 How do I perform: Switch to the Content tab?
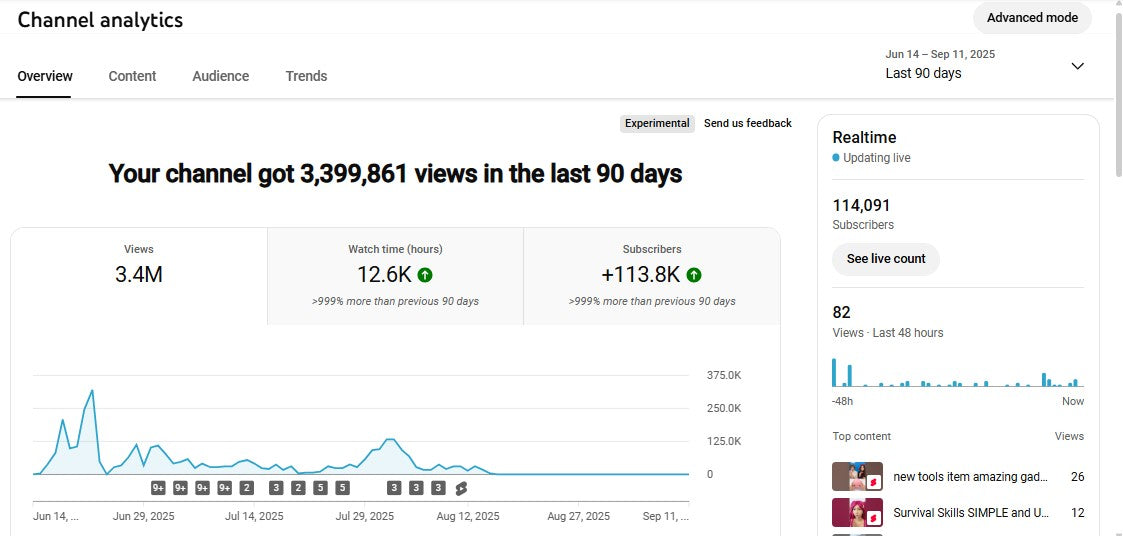[132, 76]
